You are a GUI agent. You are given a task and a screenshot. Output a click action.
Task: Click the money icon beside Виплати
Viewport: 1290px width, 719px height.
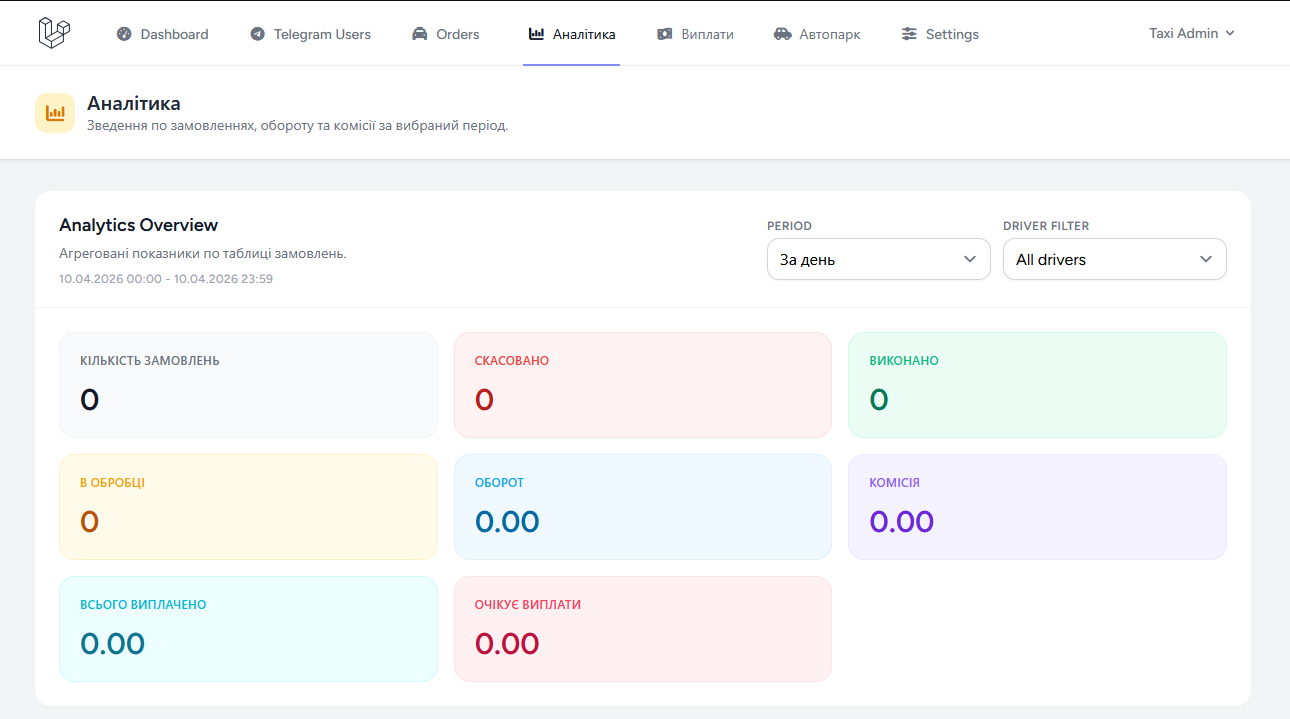pos(665,34)
